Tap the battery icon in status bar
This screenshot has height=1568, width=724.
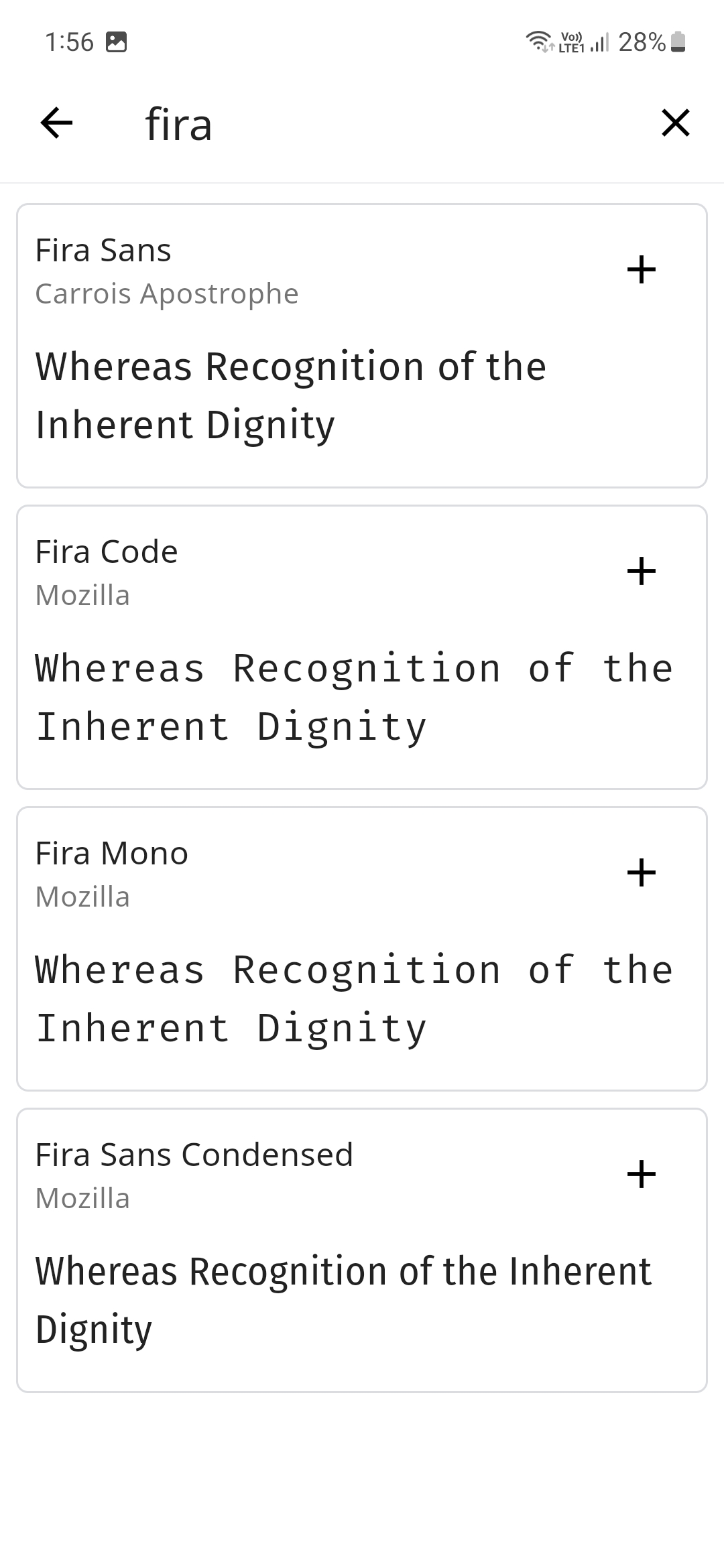(678, 42)
